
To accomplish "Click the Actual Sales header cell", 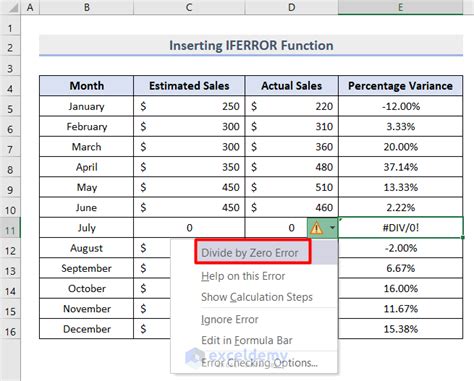I will 292,86.
